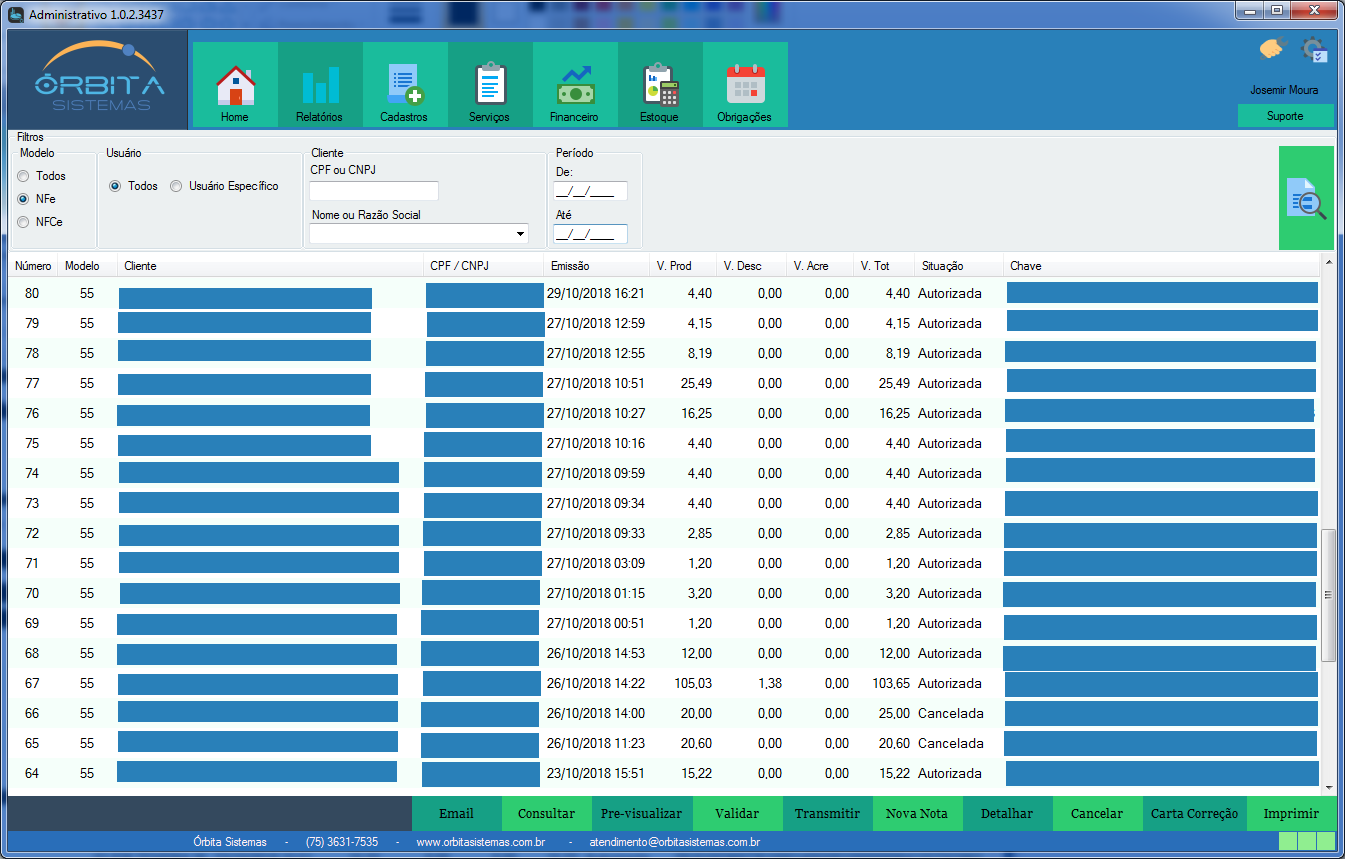Click the vertical scrollbar thumb
Viewport: 1345px width, 859px height.
(x=1328, y=595)
